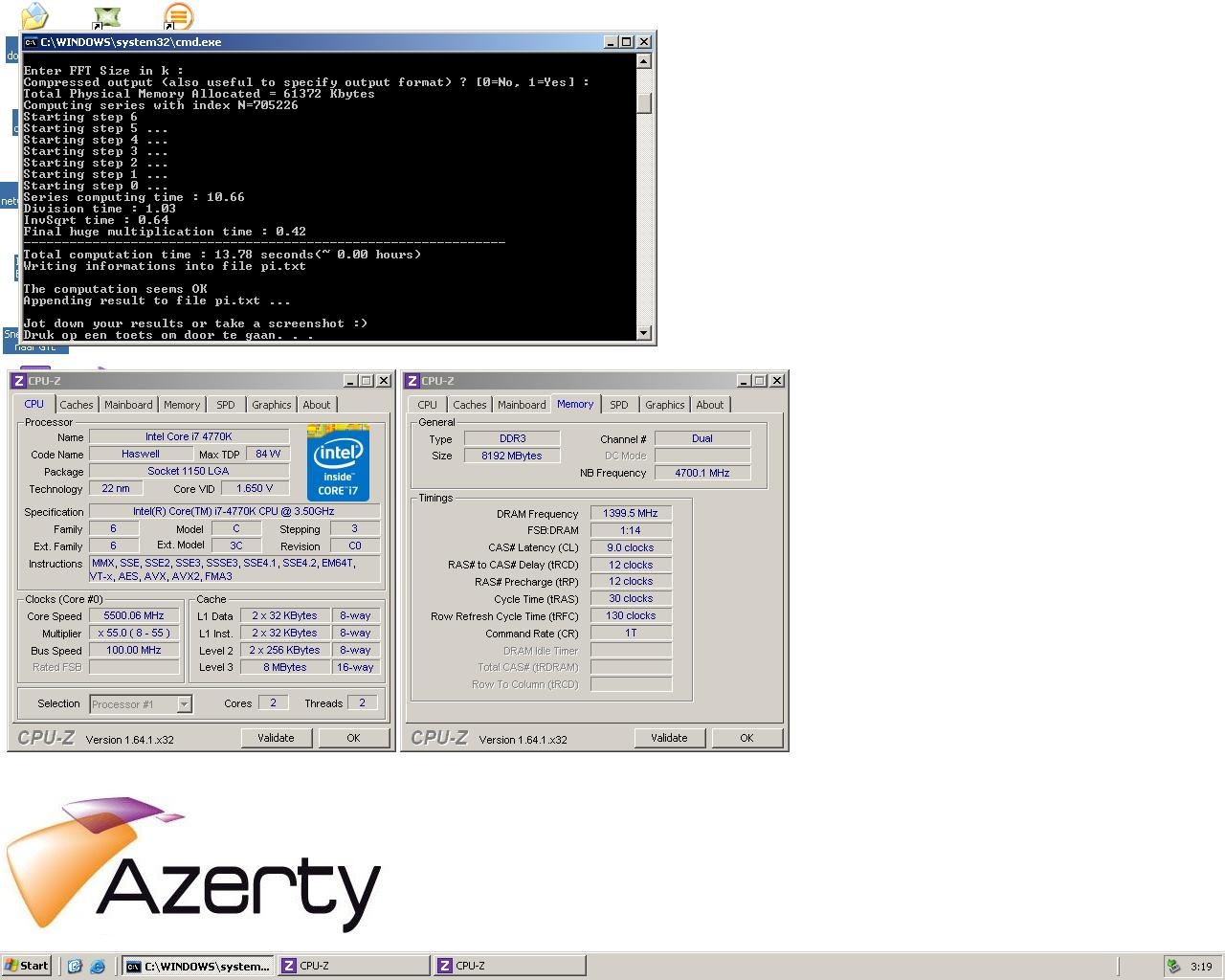Switch to CPU tab in the CPU-Z Memory window
1225x980 pixels.
click(x=428, y=405)
